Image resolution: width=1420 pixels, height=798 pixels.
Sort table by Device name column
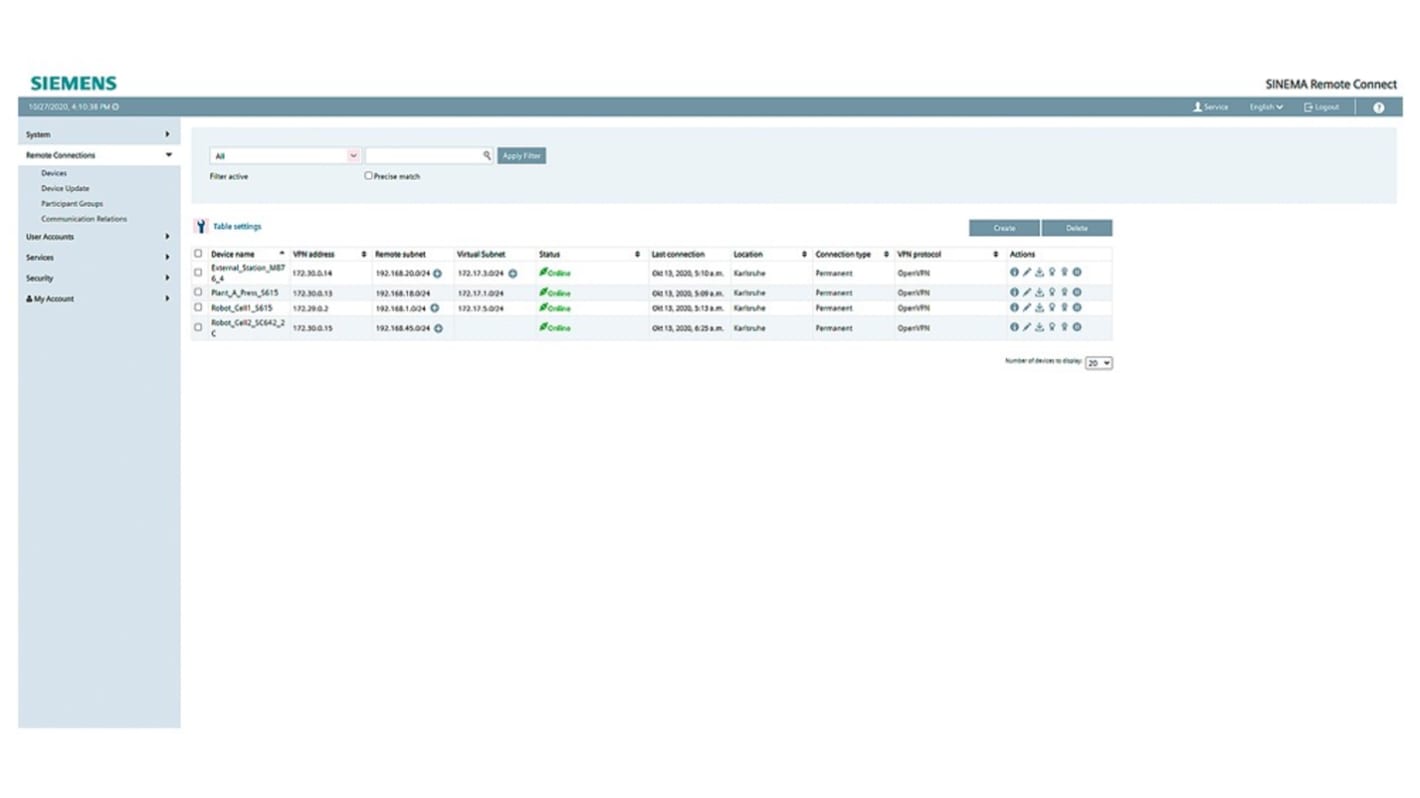click(x=248, y=254)
